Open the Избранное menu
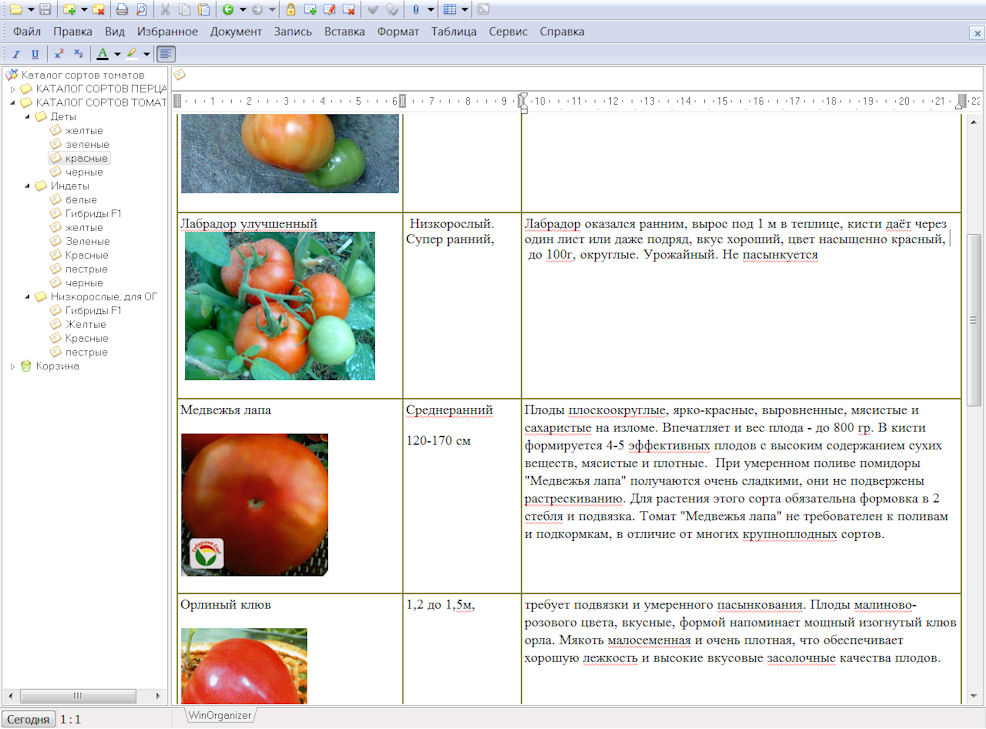Image resolution: width=986 pixels, height=729 pixels. [x=167, y=31]
